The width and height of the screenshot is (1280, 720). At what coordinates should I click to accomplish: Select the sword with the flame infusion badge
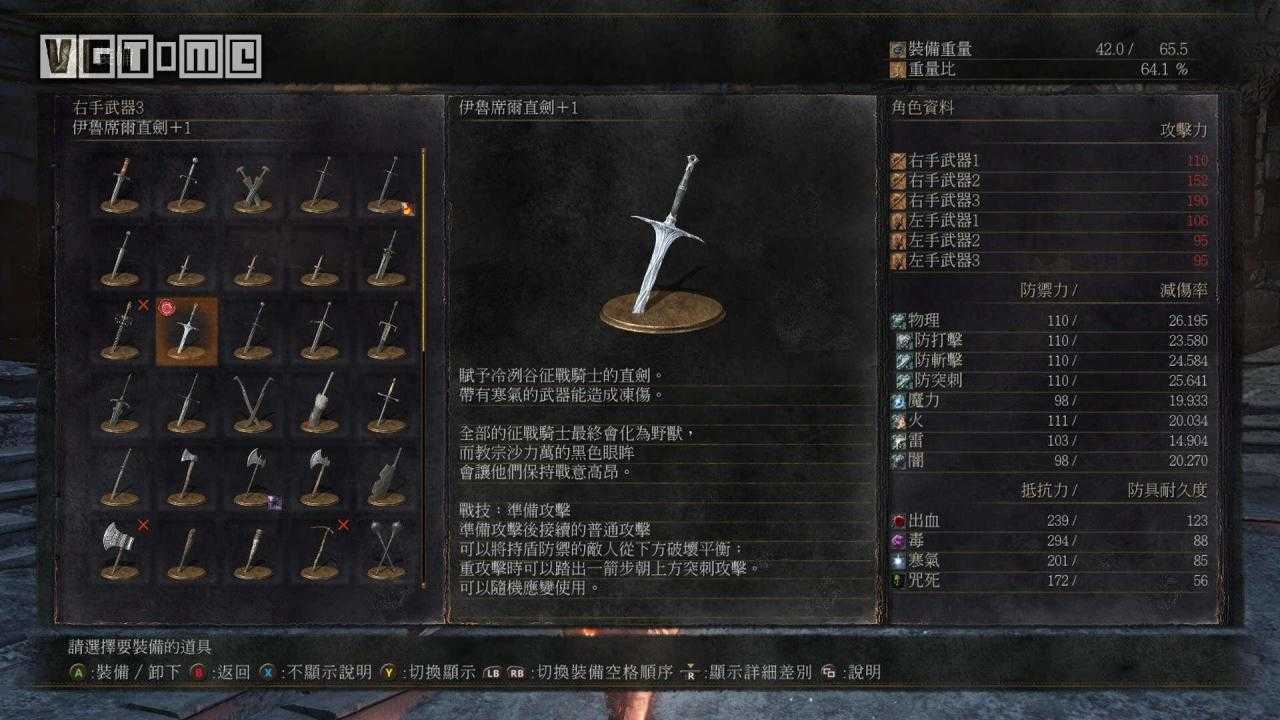[386, 185]
